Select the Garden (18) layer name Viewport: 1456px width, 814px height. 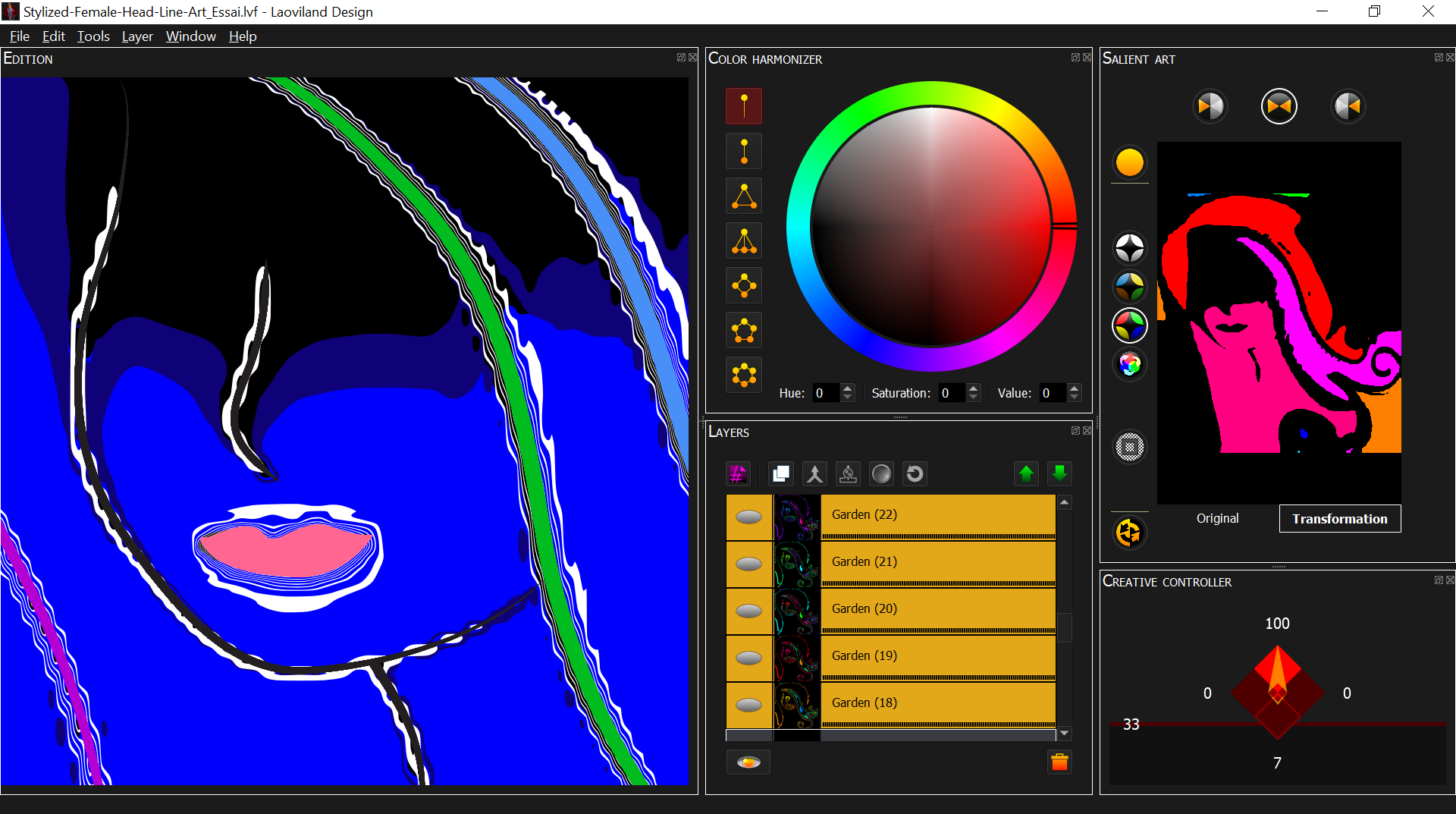click(864, 702)
